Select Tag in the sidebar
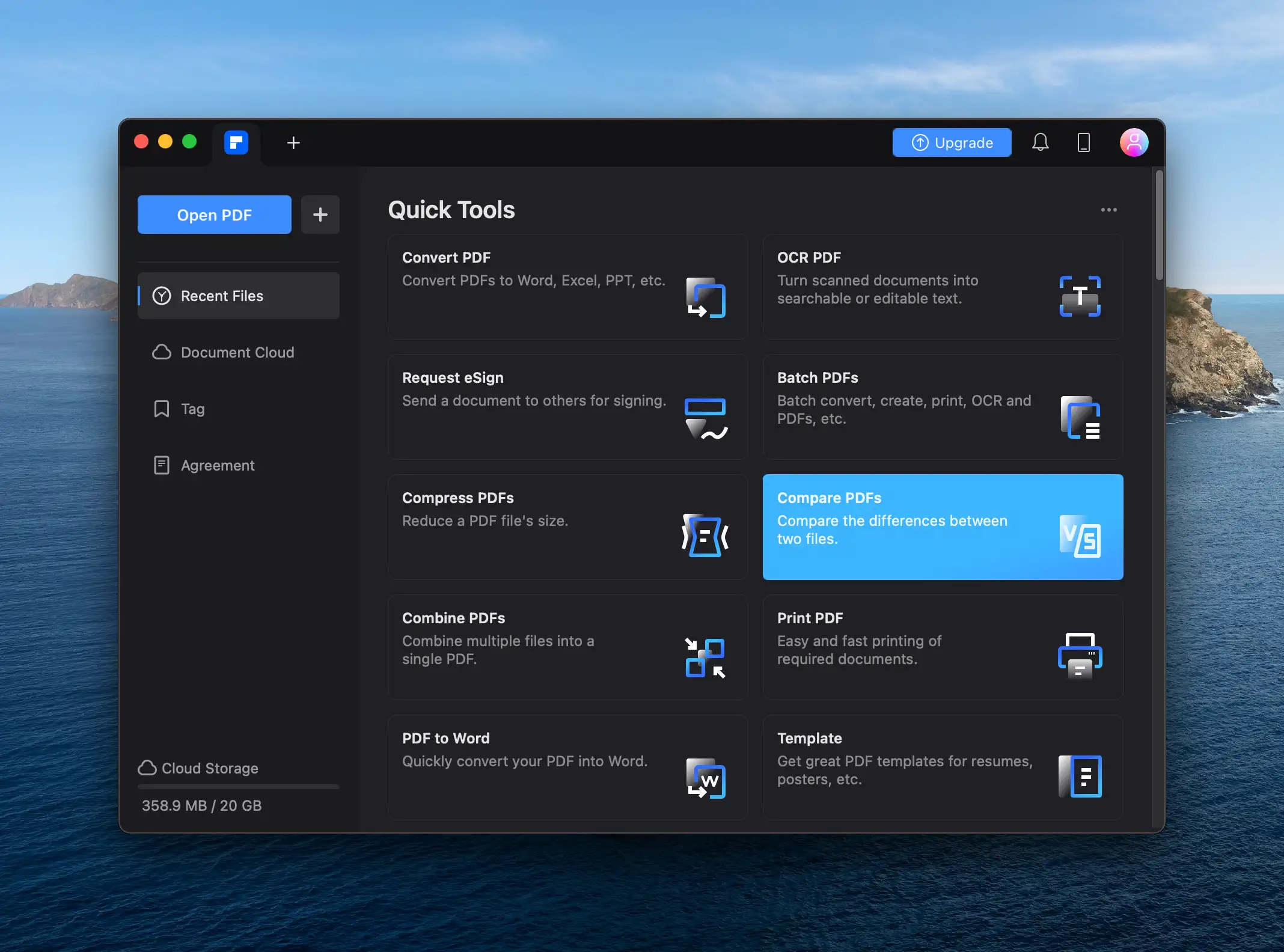 tap(239, 409)
